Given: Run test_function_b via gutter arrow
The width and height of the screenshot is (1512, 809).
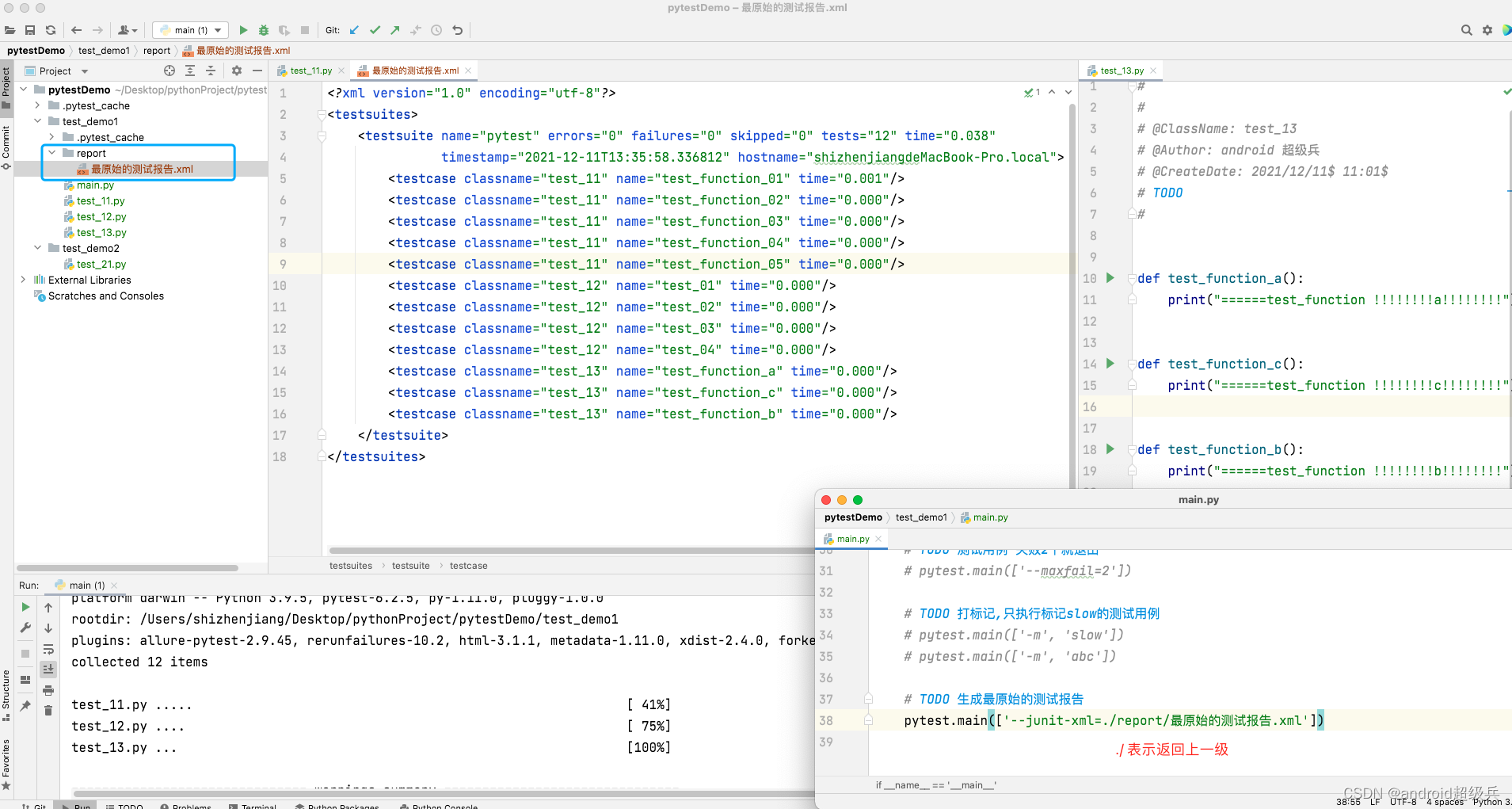Looking at the screenshot, I should coord(1110,449).
